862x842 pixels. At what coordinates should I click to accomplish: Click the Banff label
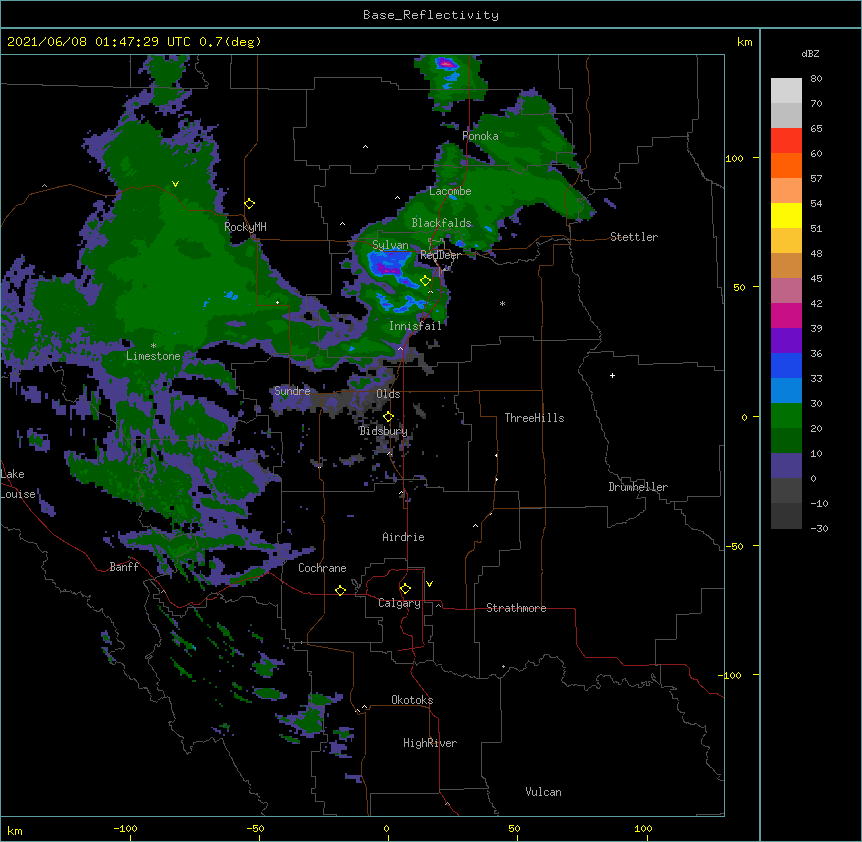(124, 567)
